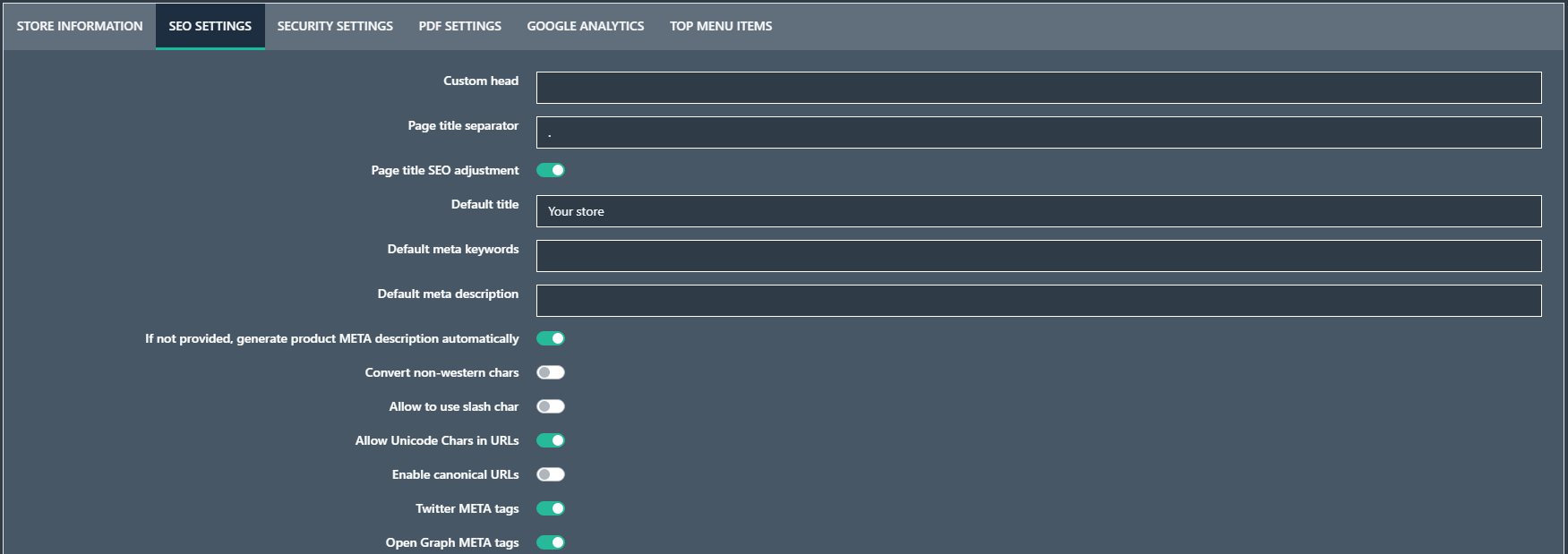Focus the Default meta description field
Viewport: 1568px width, 554px height.
(x=1039, y=301)
